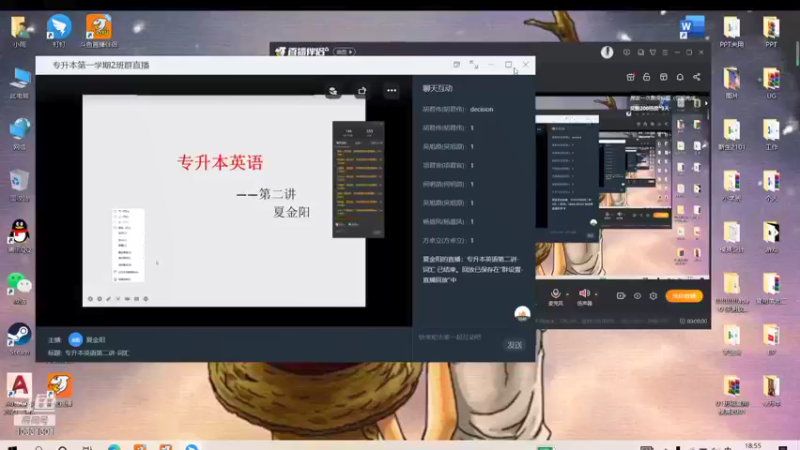Open the UG folder on the desktop
The image size is (800, 450).
pos(771,83)
